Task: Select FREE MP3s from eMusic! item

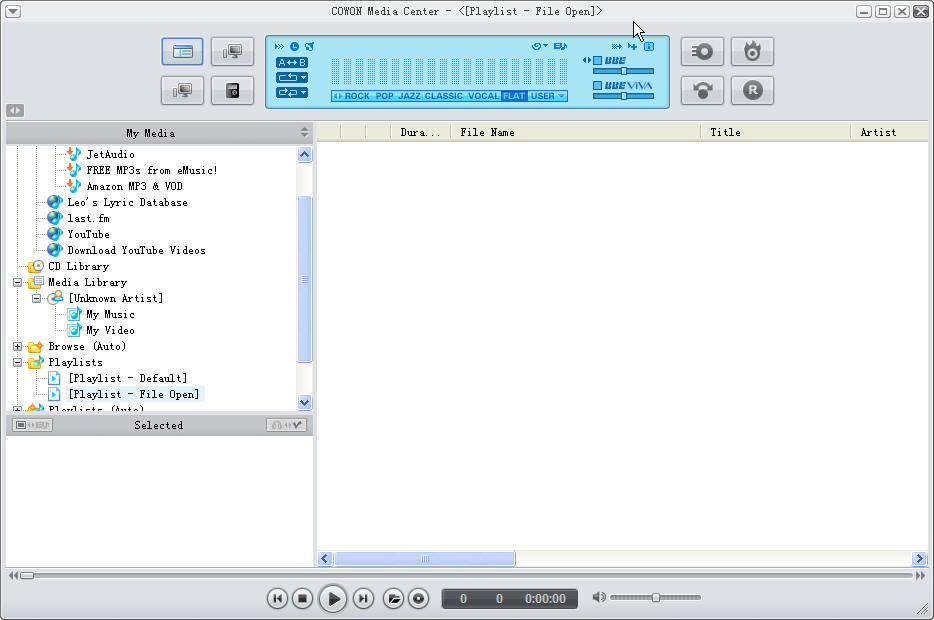Action: pyautogui.click(x=152, y=170)
